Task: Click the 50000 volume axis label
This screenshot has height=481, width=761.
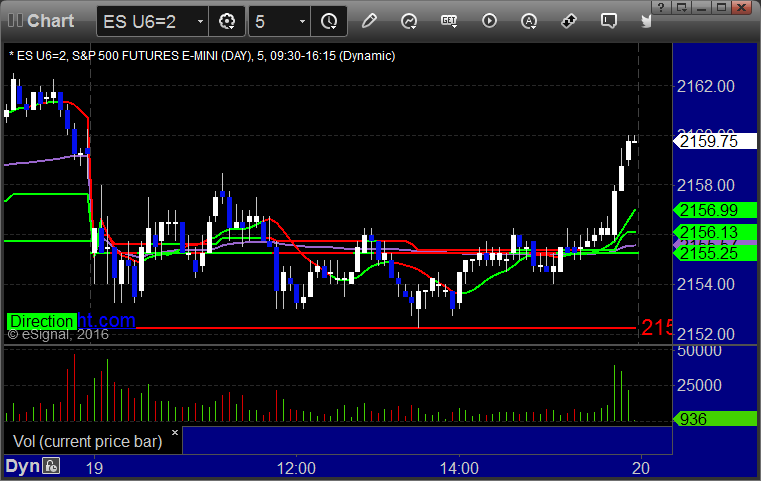Action: (699, 350)
